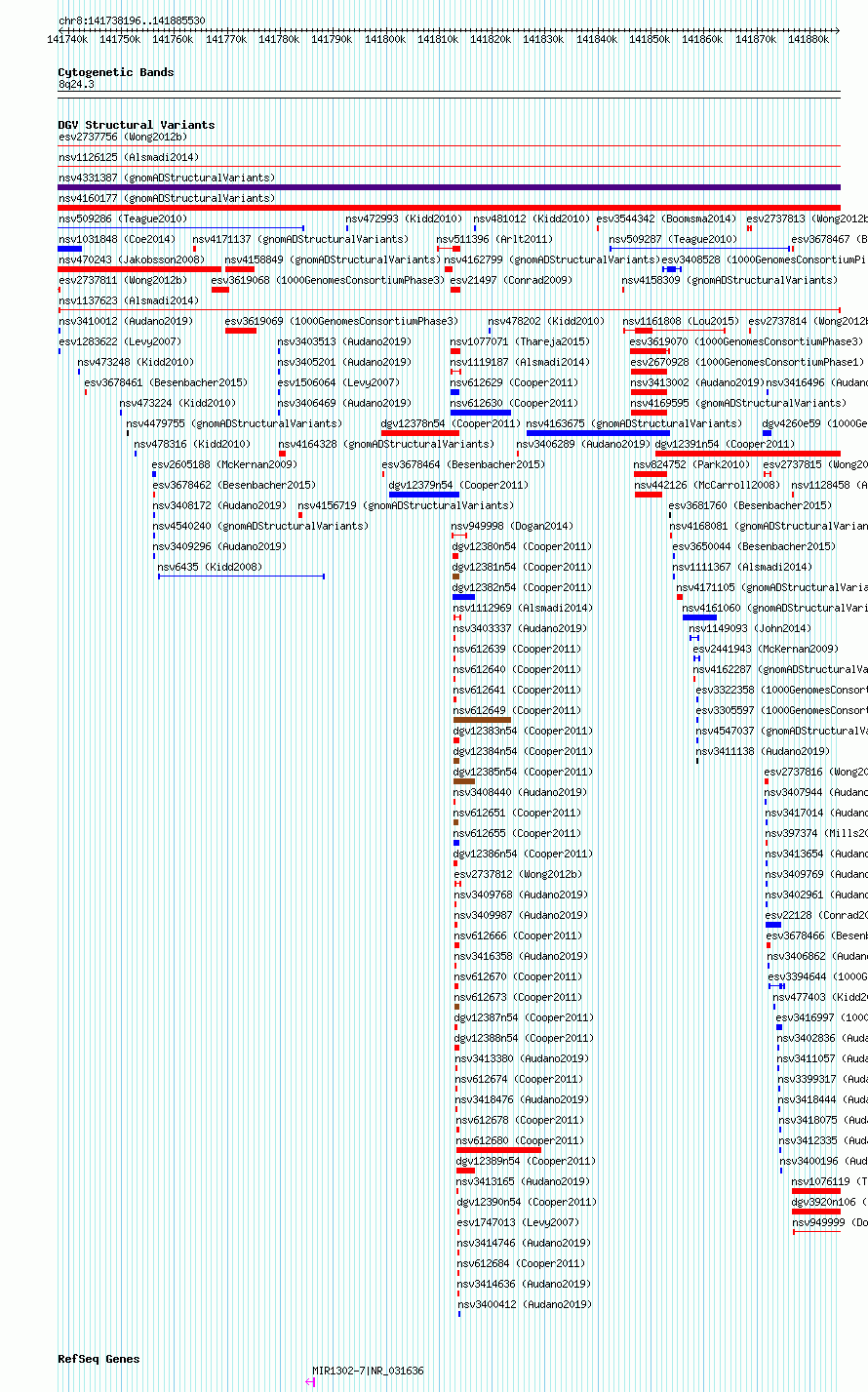Open the MIR1302-7|NR_031636 gene label
The width and height of the screenshot is (868, 1392).
click(x=368, y=1371)
